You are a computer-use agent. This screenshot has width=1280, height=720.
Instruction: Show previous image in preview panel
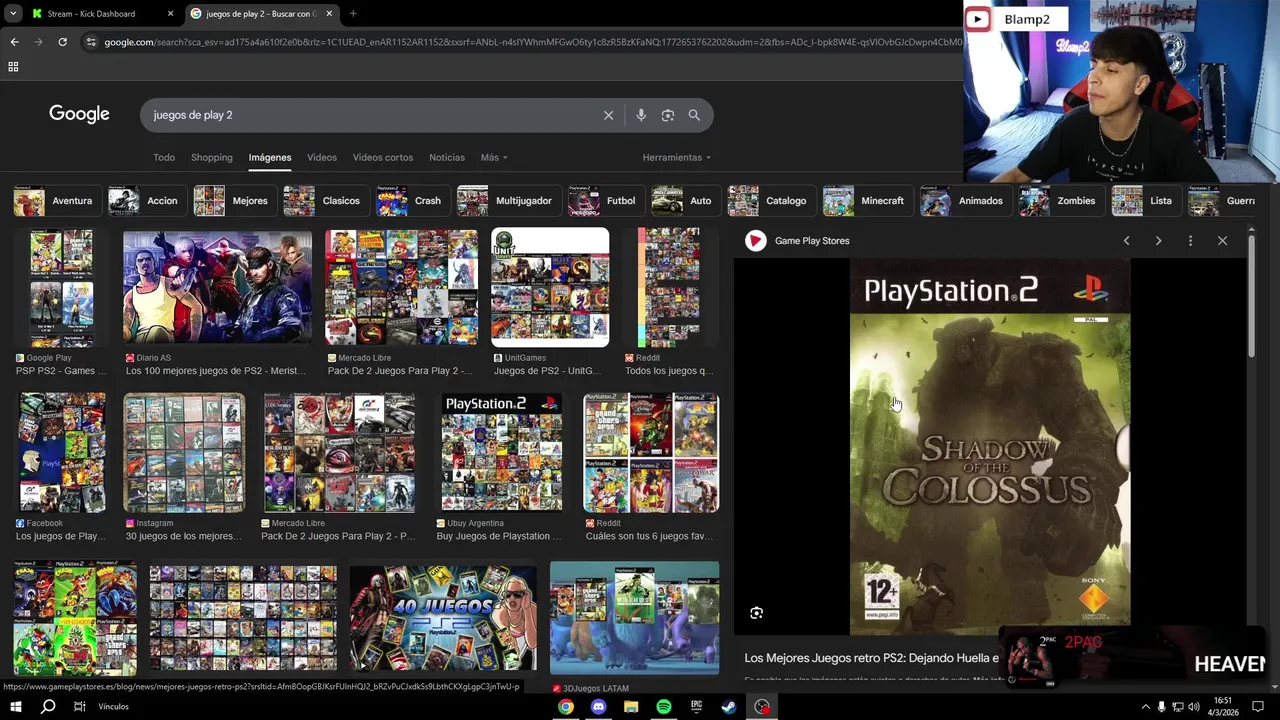[1126, 241]
